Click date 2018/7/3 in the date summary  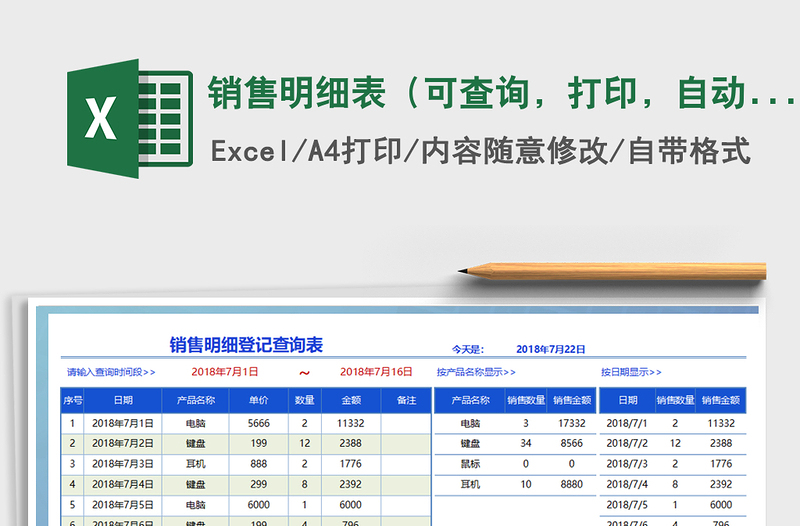click(x=627, y=464)
